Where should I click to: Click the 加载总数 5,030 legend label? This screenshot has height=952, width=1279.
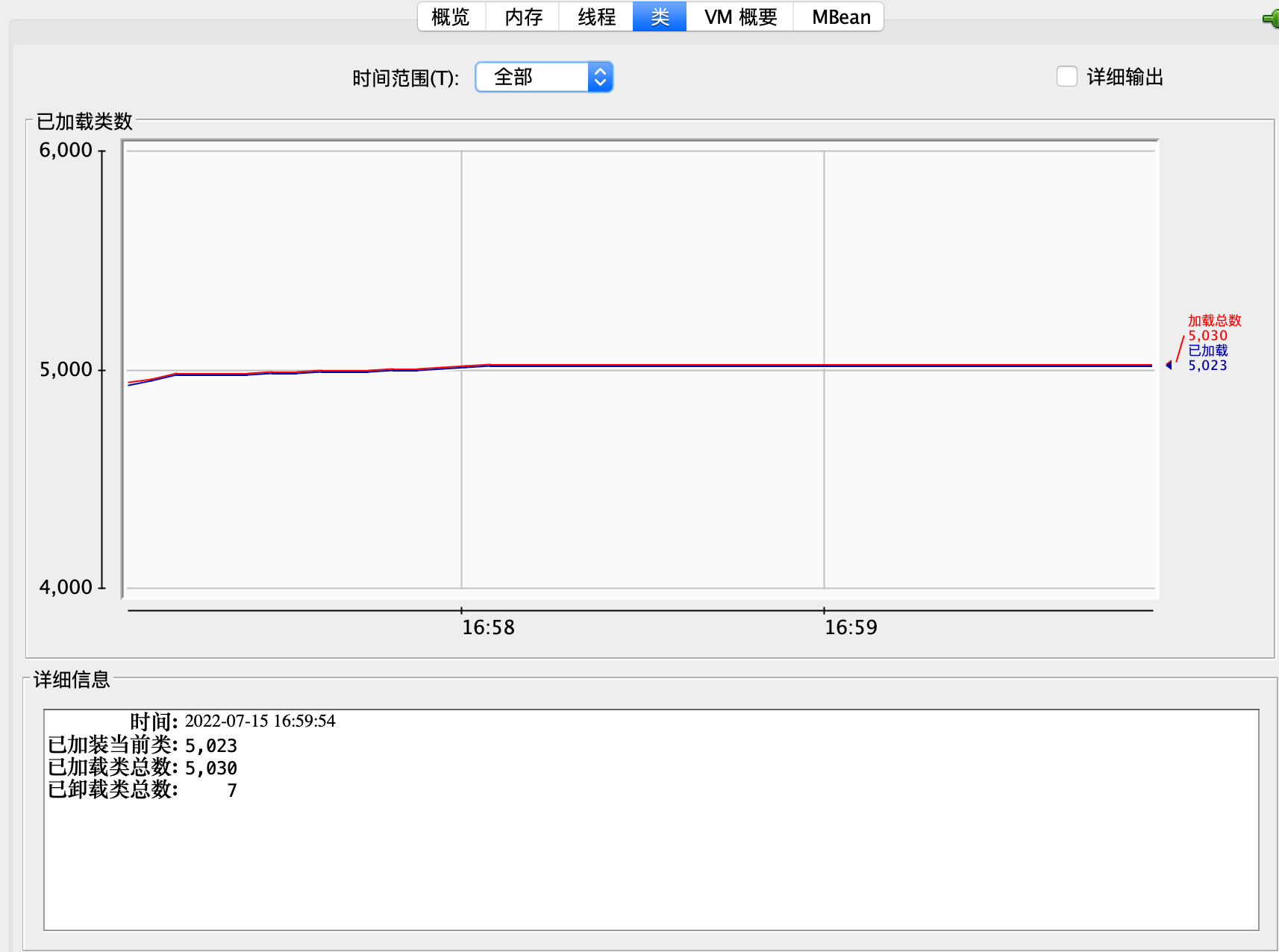click(x=1214, y=328)
